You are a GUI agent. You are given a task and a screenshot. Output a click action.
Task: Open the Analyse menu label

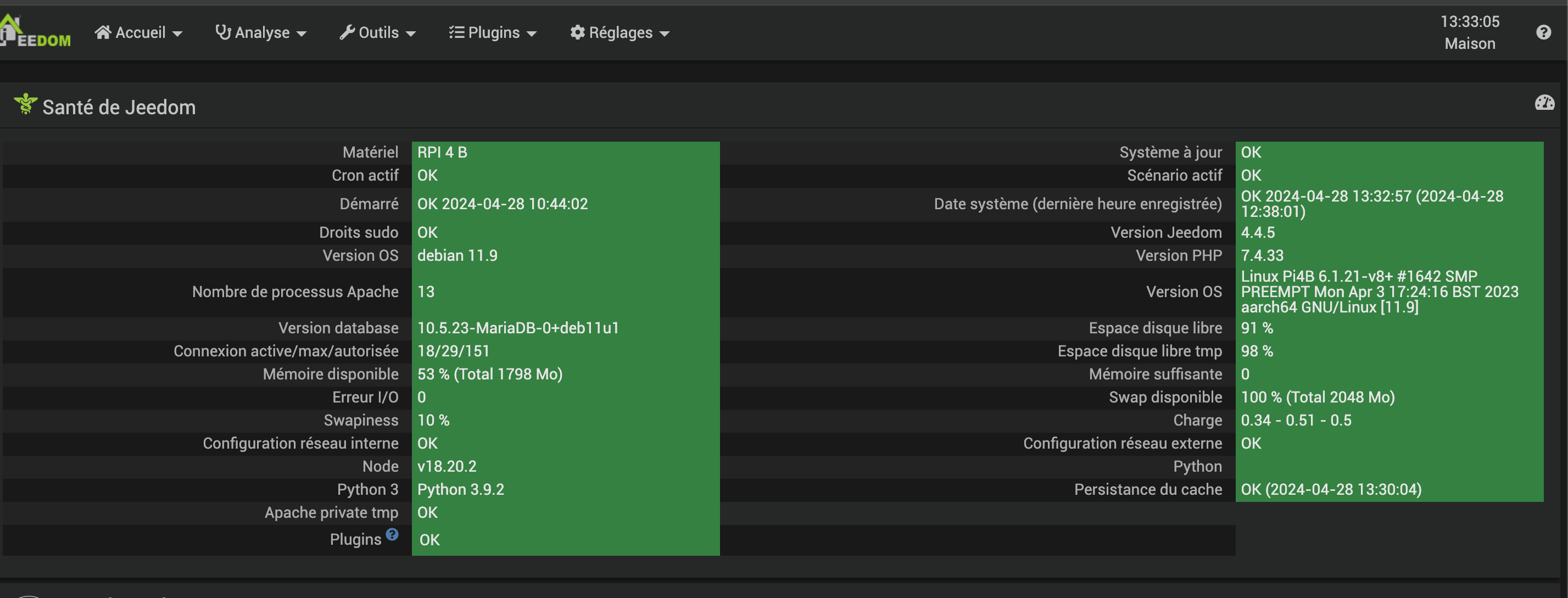(262, 32)
